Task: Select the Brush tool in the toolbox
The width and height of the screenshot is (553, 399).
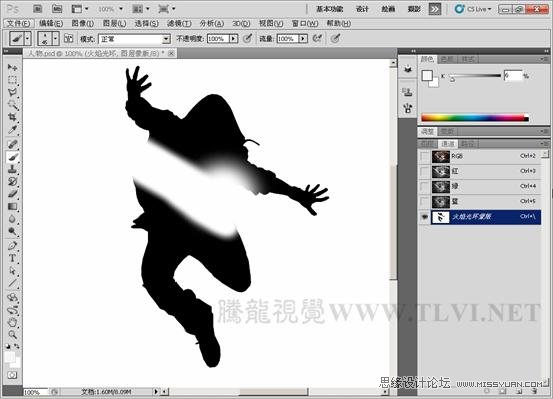Action: pos(12,157)
